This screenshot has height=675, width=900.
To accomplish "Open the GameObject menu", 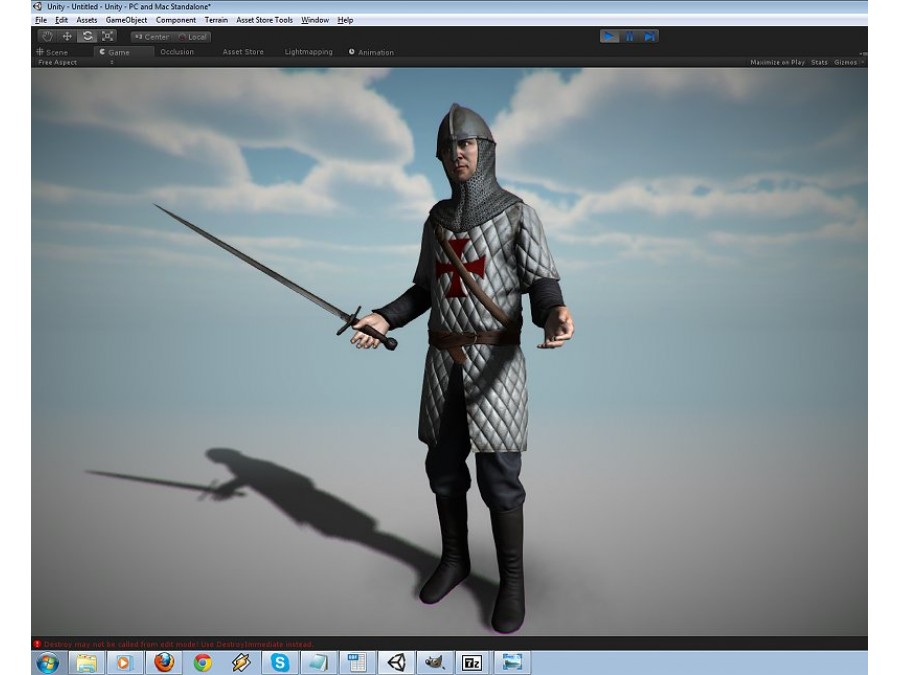I will pos(126,20).
